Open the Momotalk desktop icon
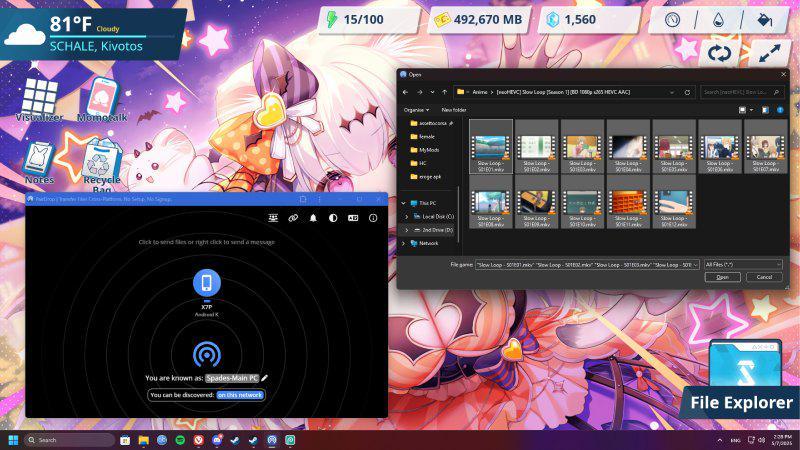Screen dimensions: 800x450 pos(102,99)
